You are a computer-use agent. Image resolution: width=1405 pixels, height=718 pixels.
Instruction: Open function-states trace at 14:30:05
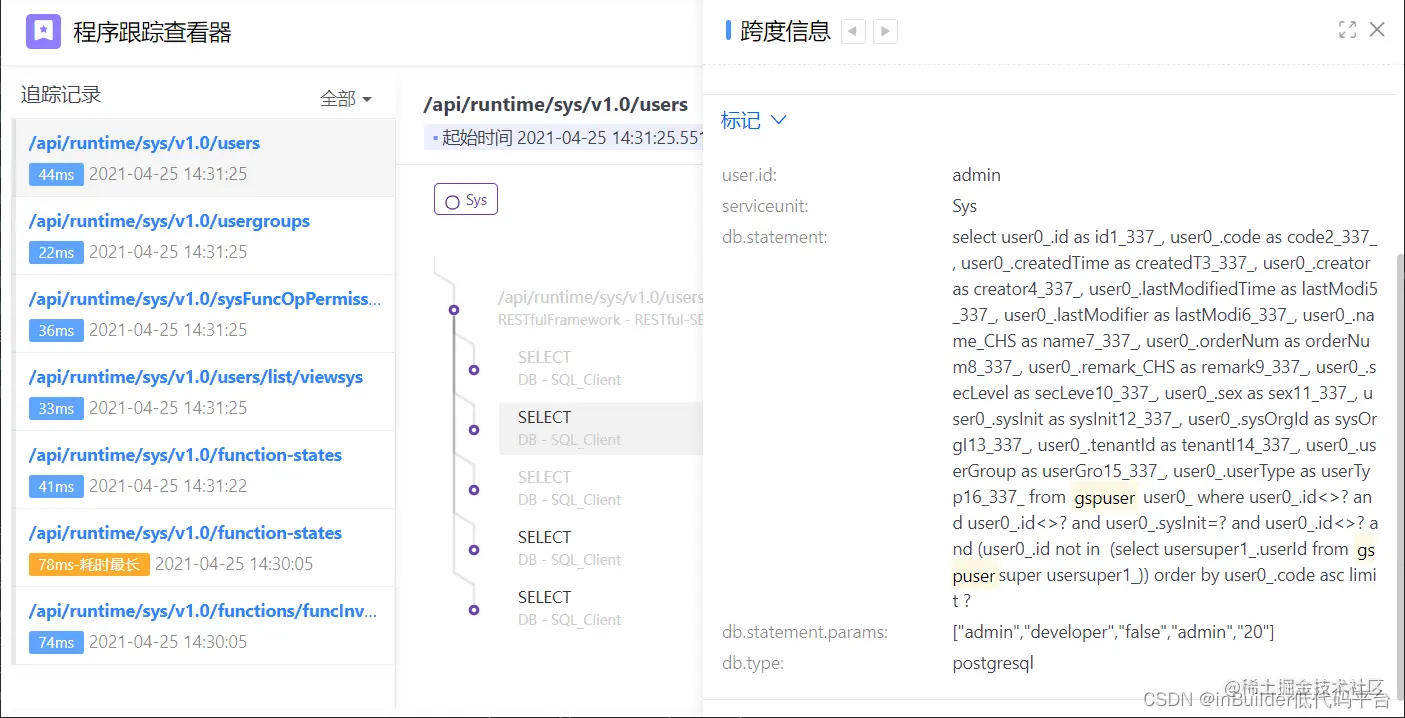pyautogui.click(x=204, y=548)
